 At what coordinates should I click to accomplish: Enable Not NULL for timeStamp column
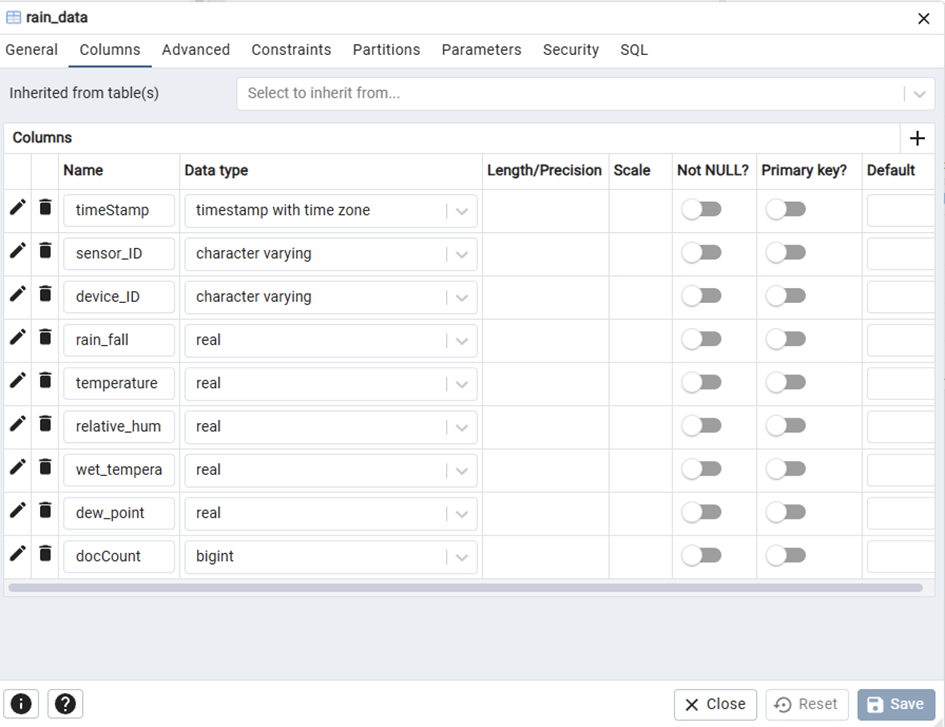701,210
